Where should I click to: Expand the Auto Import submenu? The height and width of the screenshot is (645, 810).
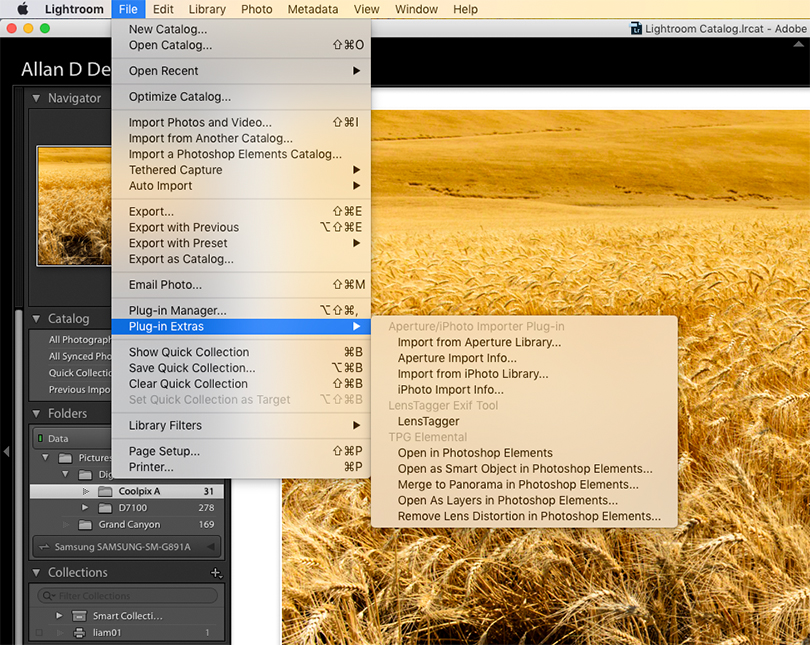click(x=241, y=186)
